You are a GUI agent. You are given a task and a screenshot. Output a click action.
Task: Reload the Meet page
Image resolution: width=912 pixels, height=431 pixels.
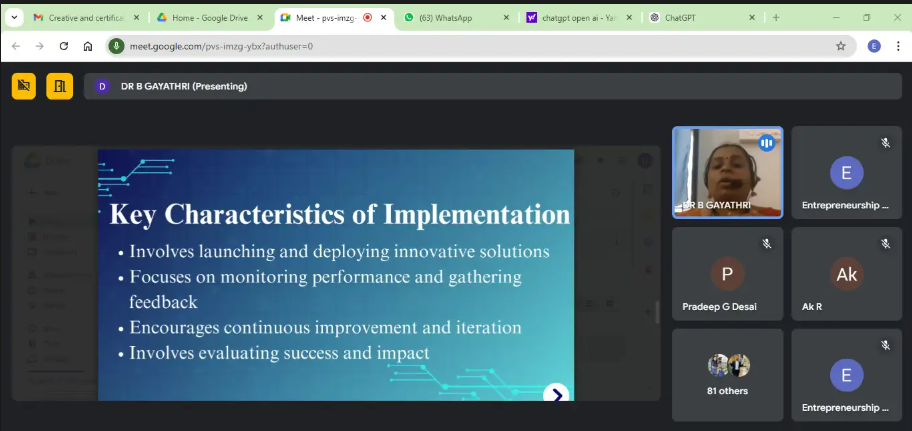tap(64, 46)
